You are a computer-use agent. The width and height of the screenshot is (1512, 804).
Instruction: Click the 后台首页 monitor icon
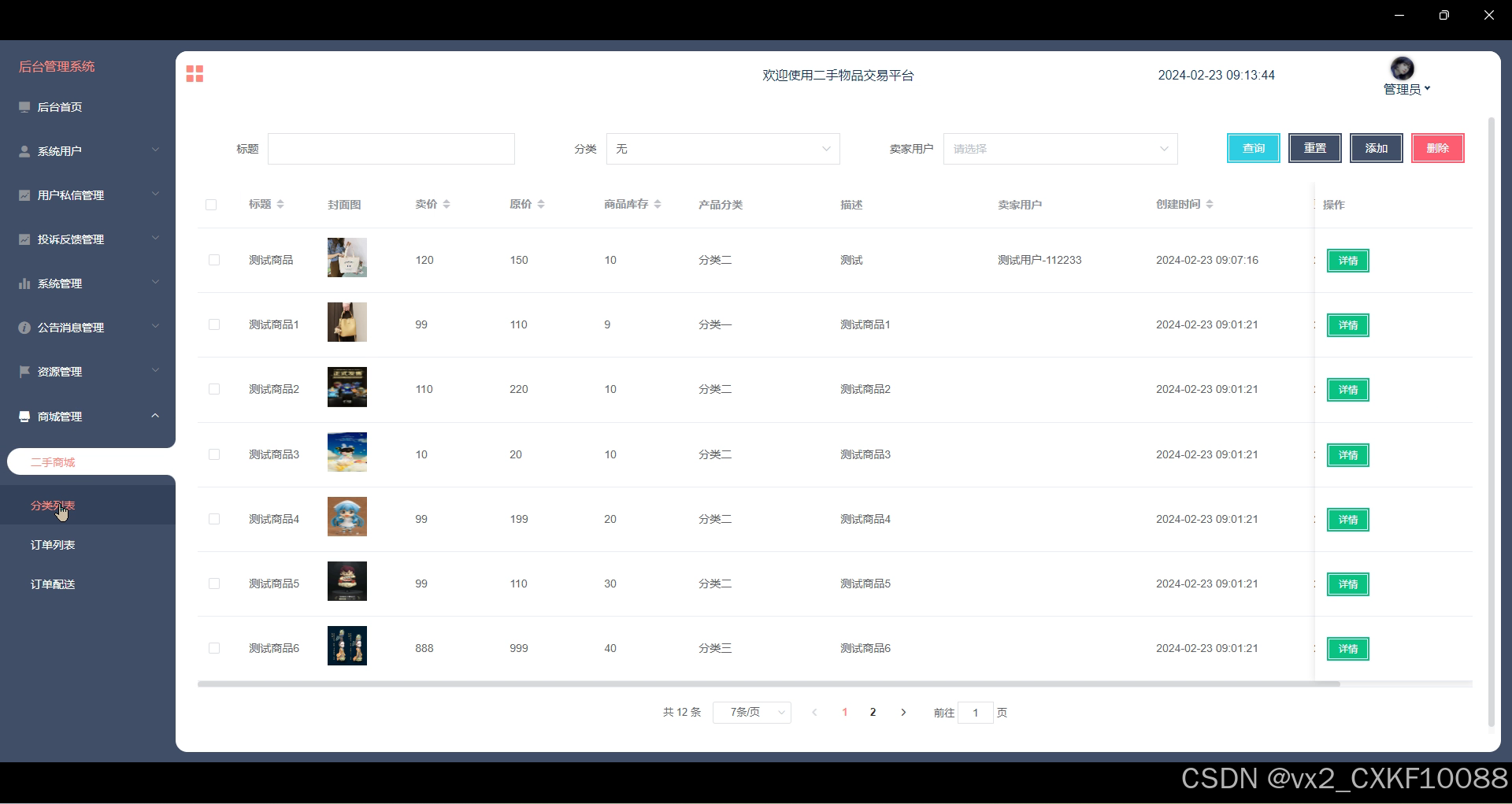click(x=24, y=107)
